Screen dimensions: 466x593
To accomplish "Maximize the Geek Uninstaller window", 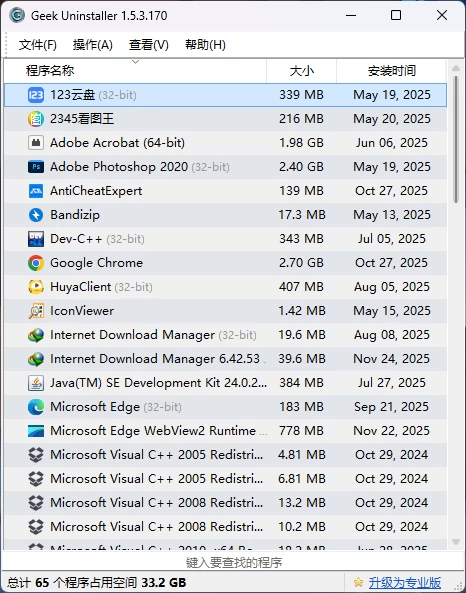I will tap(396, 16).
